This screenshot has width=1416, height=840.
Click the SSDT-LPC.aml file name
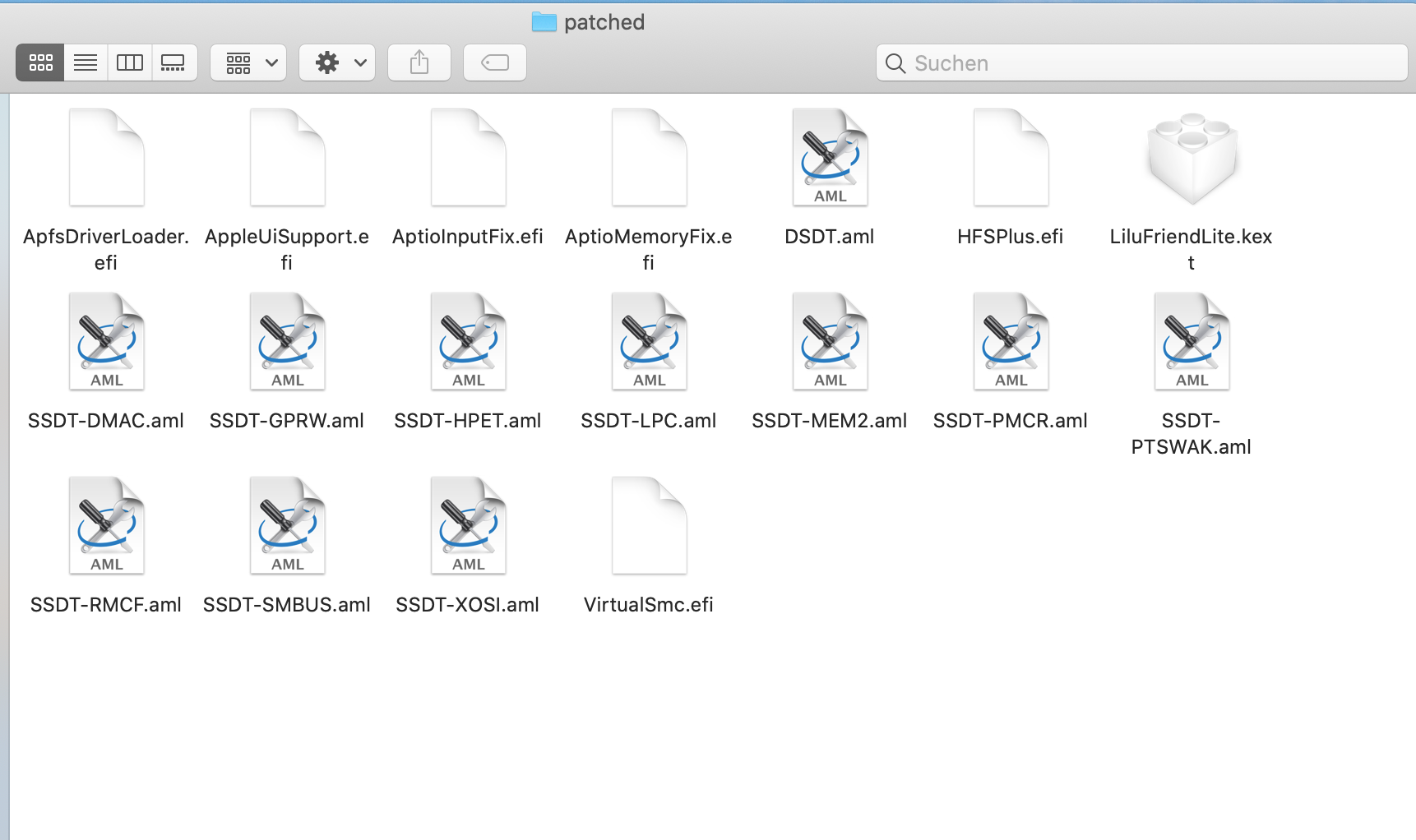649,421
